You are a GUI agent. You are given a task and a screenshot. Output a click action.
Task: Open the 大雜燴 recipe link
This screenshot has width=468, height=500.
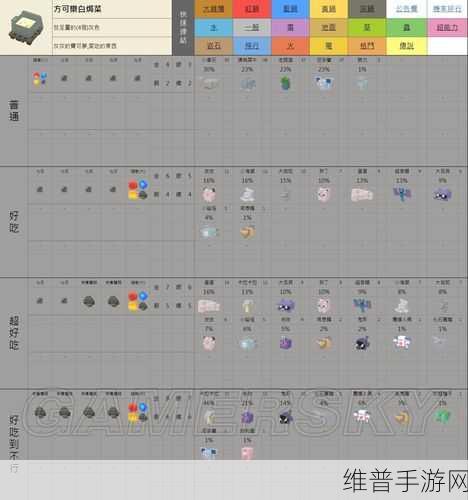point(214,9)
